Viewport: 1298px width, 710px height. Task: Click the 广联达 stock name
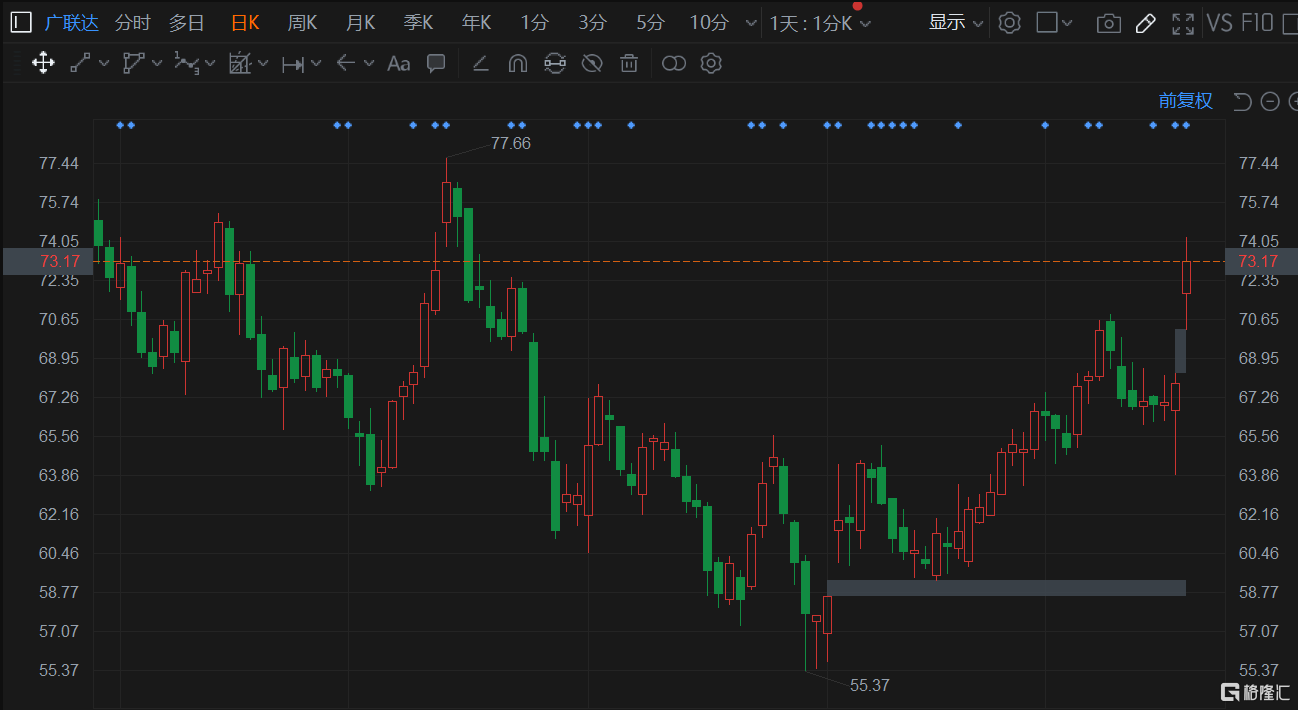(72, 22)
